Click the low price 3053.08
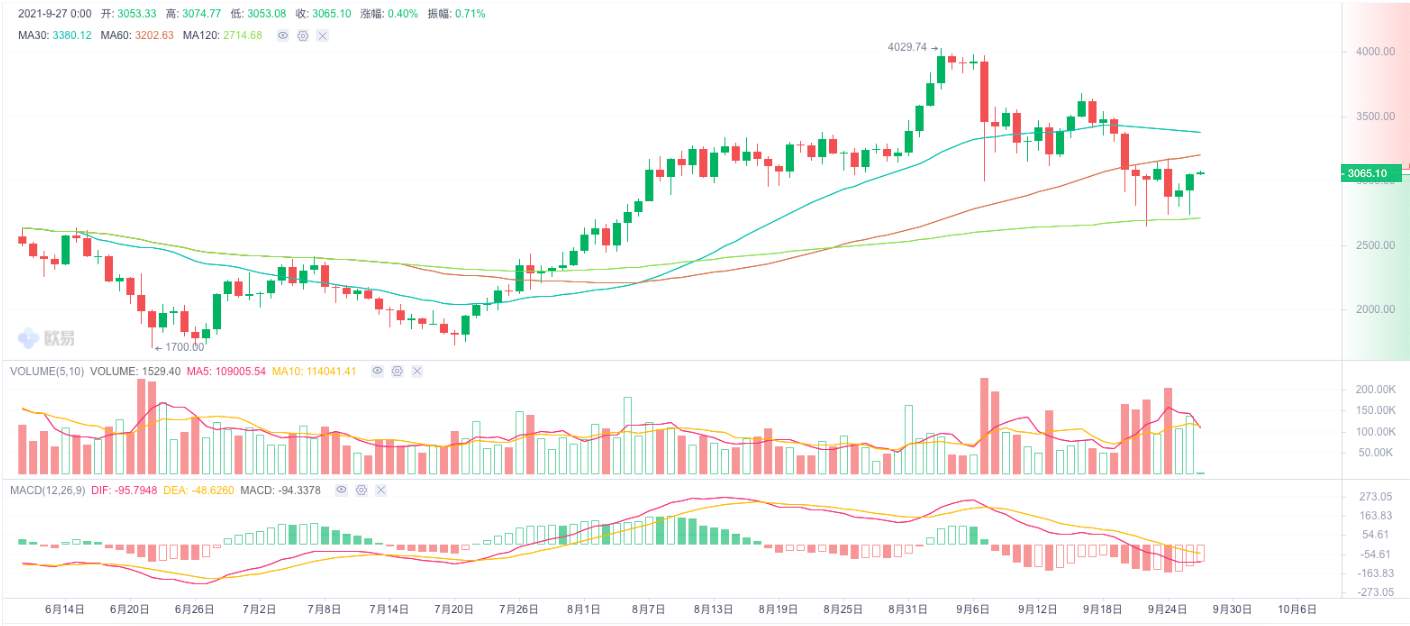The image size is (1410, 626). [x=265, y=14]
